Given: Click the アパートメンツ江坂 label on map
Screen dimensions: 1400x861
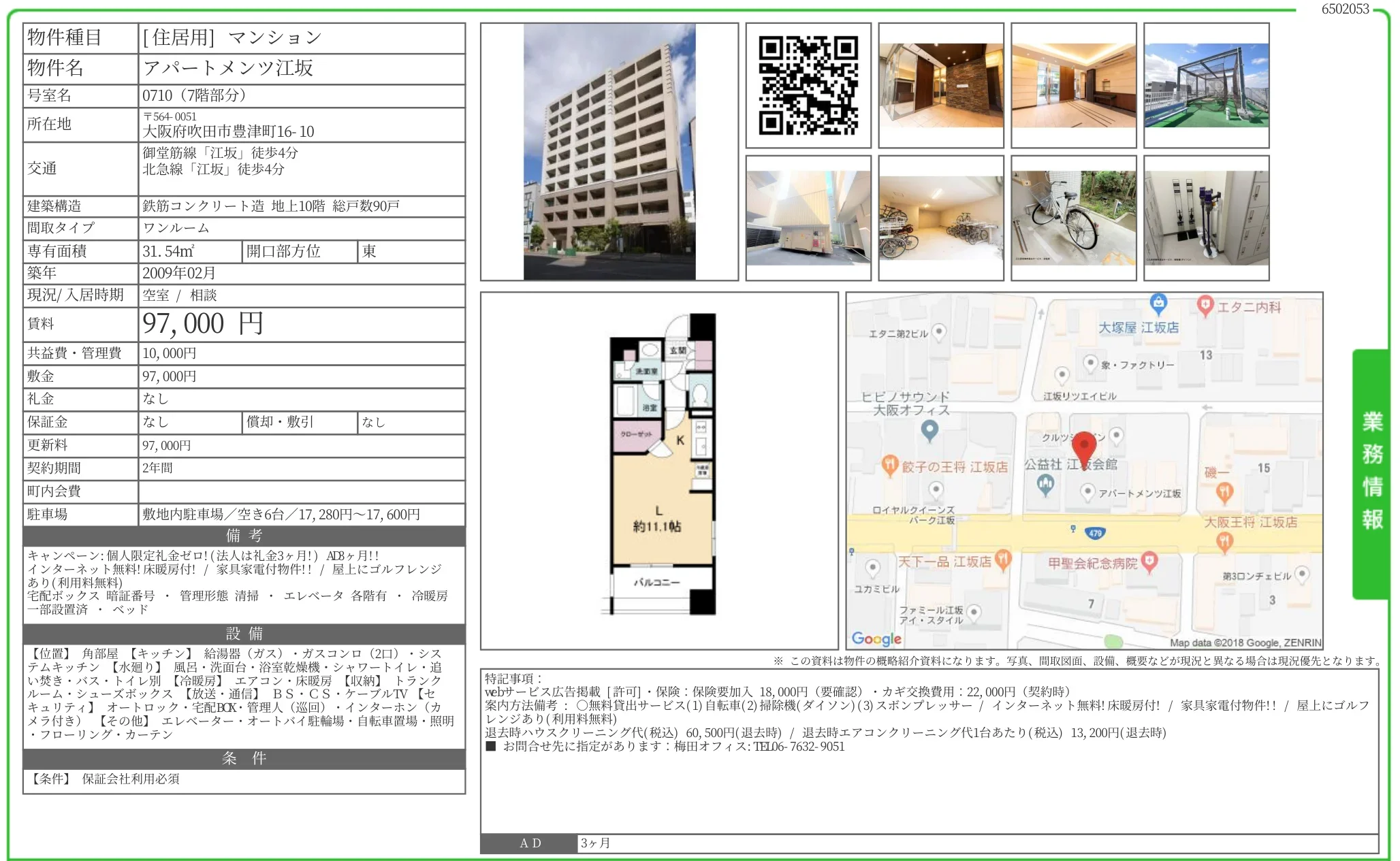Looking at the screenshot, I should pos(1139,493).
